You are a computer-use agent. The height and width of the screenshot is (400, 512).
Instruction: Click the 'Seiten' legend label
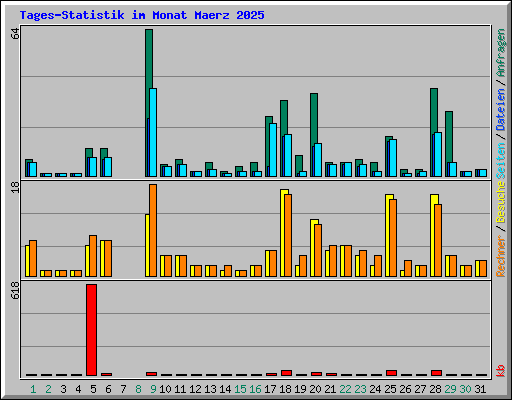tap(500, 161)
